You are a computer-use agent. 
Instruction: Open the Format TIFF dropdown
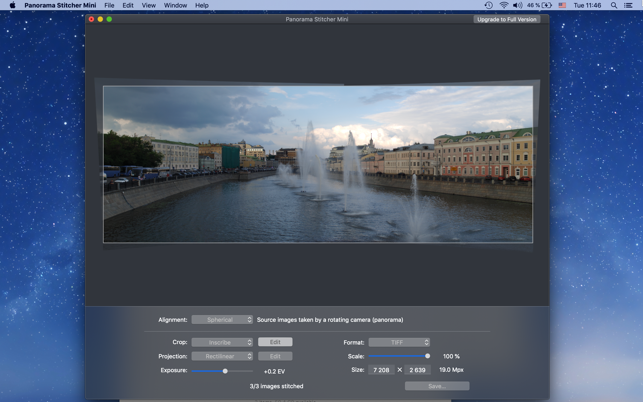pos(399,342)
